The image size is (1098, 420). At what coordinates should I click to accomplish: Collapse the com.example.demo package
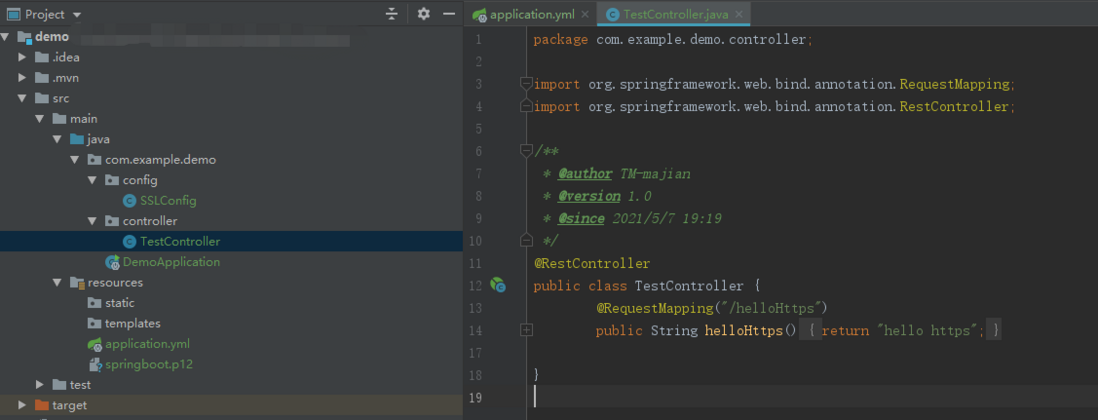point(76,160)
